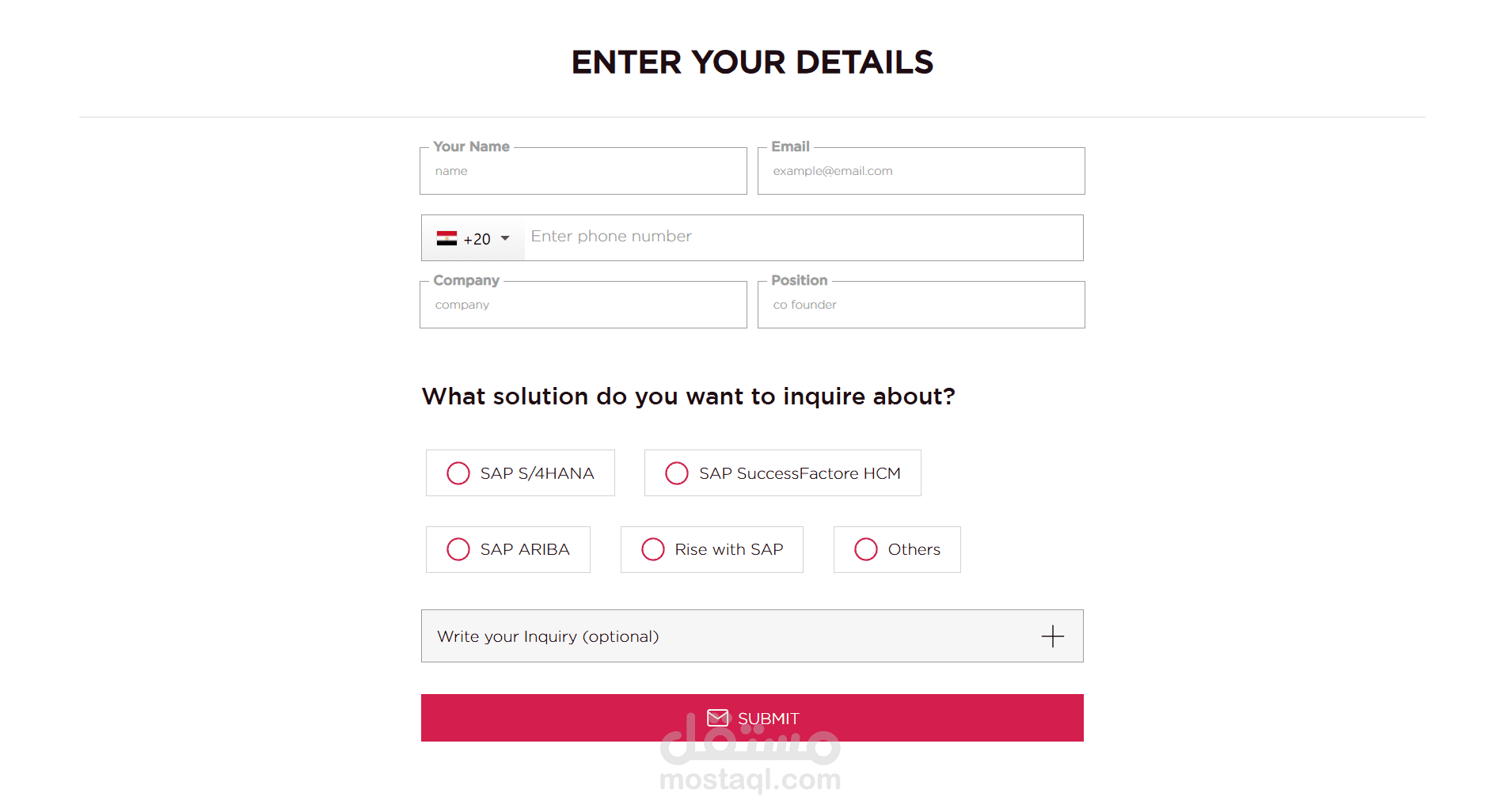The height and width of the screenshot is (812, 1501).
Task: Click the SAP S/4HANA label text
Action: pos(537,473)
